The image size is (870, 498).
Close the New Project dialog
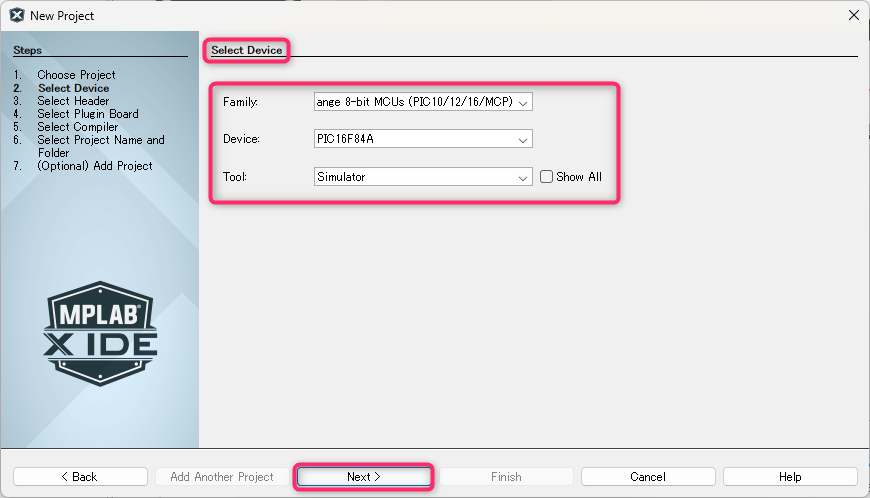(x=853, y=16)
